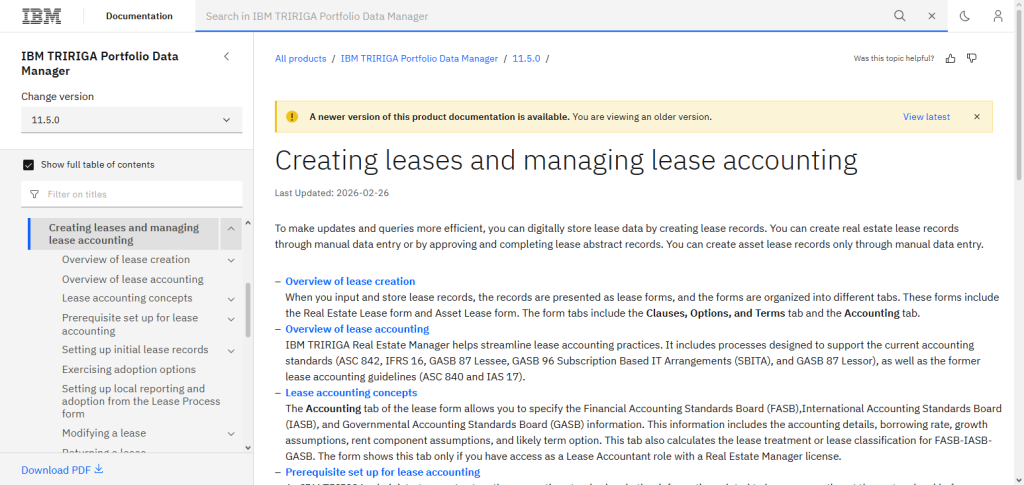
Task: Click the sidebar table of contents scrollbar thumb
Action: pos(248,309)
